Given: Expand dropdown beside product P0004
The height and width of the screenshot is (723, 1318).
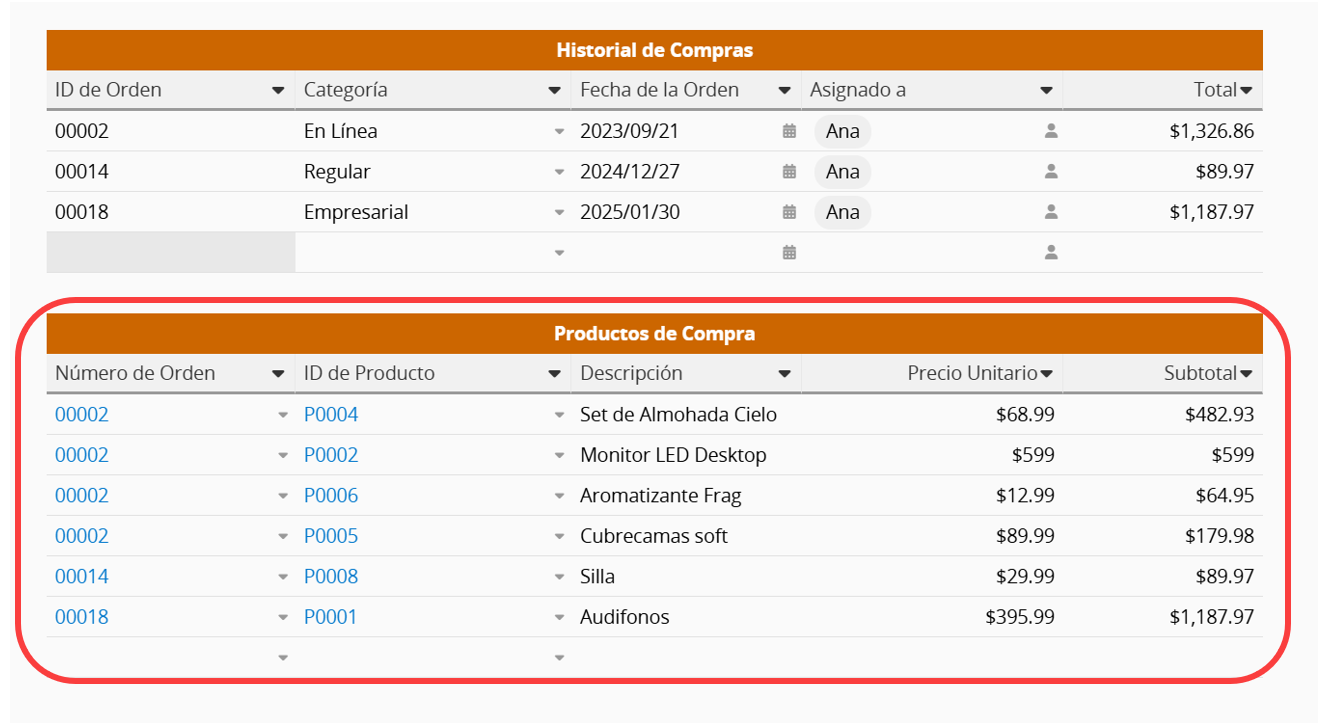Looking at the screenshot, I should click(559, 415).
